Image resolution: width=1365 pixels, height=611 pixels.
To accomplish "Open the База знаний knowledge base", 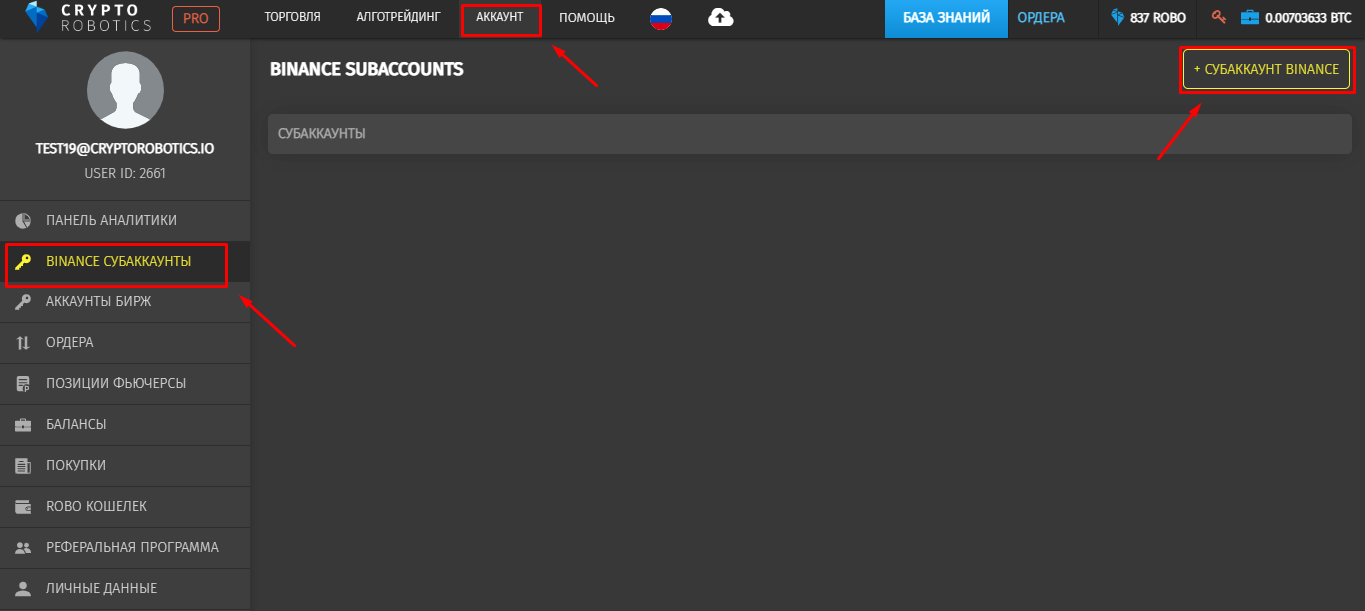I will coord(946,18).
